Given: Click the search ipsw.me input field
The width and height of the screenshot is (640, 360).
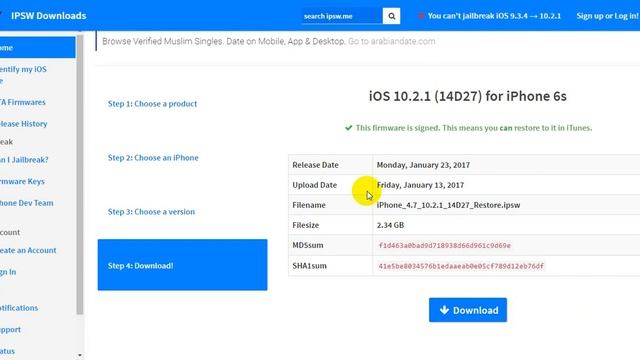Looking at the screenshot, I should click(342, 16).
